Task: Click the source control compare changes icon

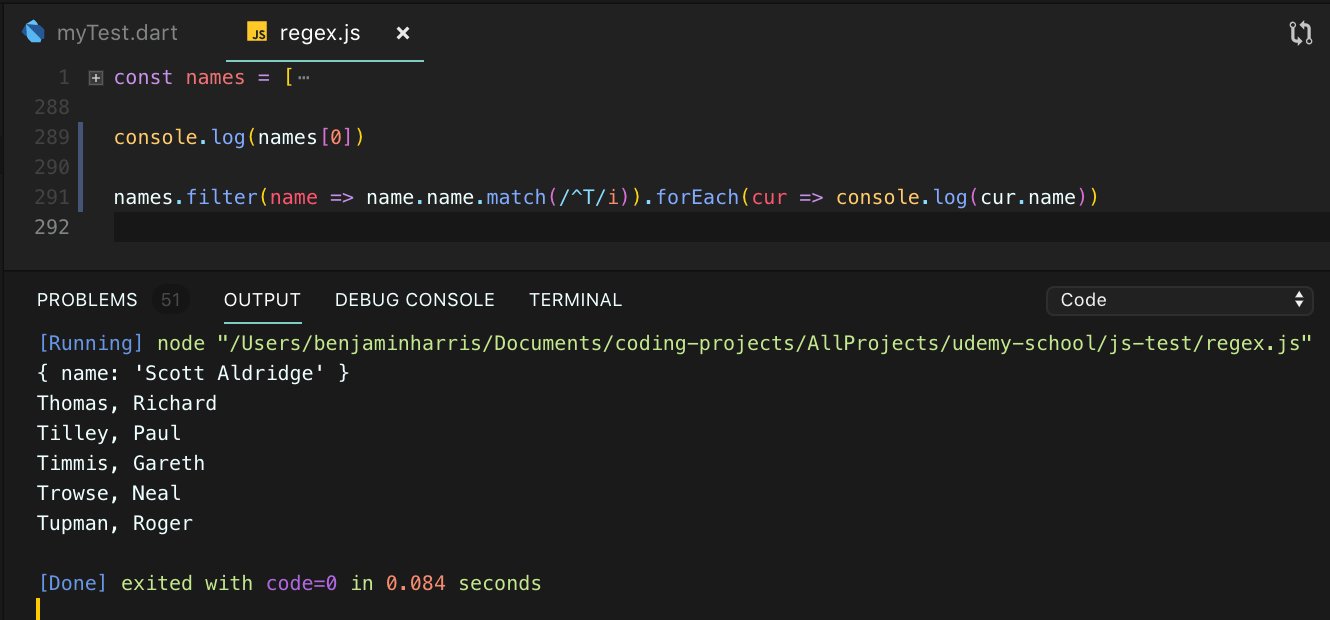Action: click(1300, 33)
